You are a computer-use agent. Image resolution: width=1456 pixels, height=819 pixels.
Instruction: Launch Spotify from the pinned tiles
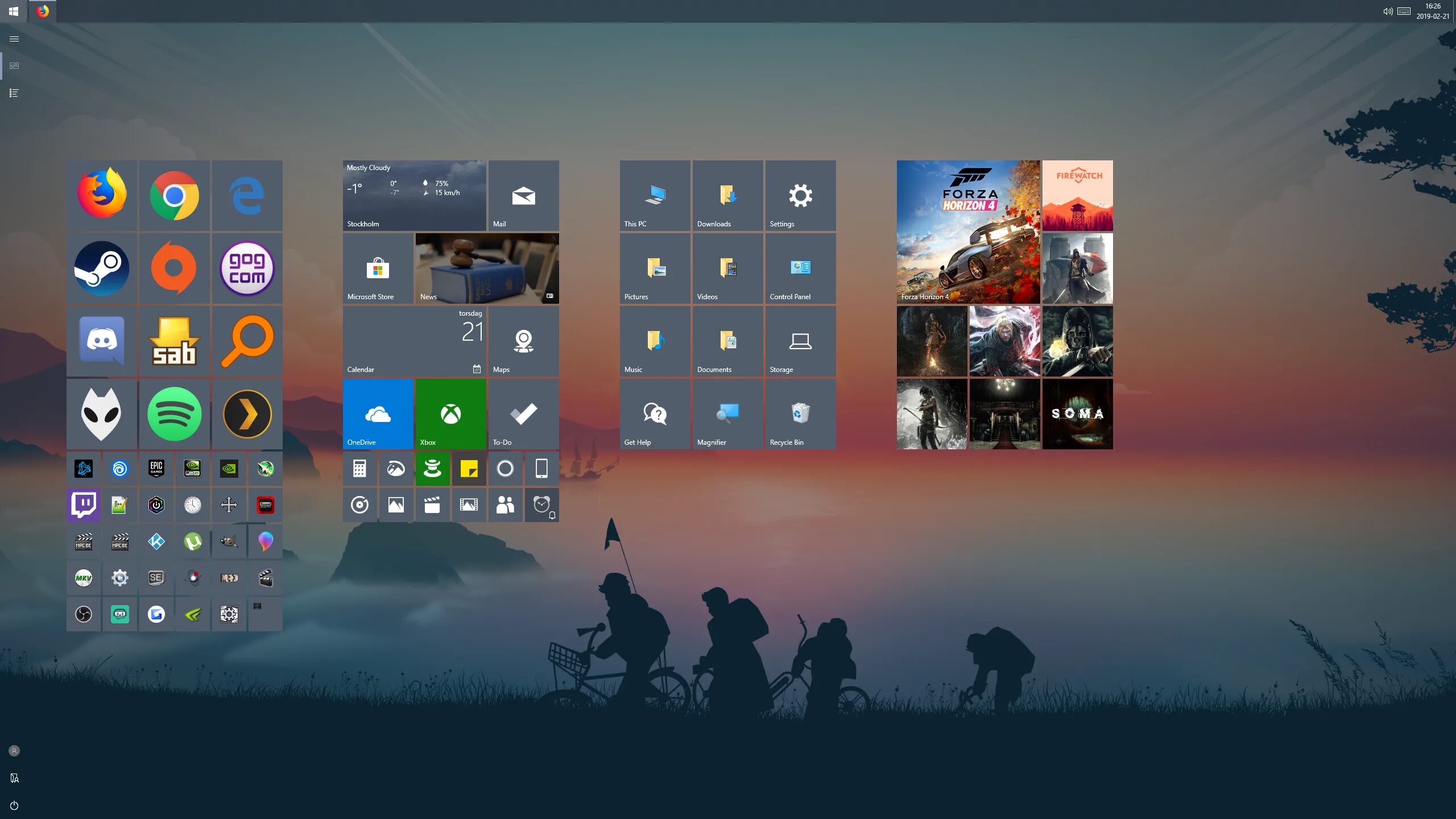(174, 413)
